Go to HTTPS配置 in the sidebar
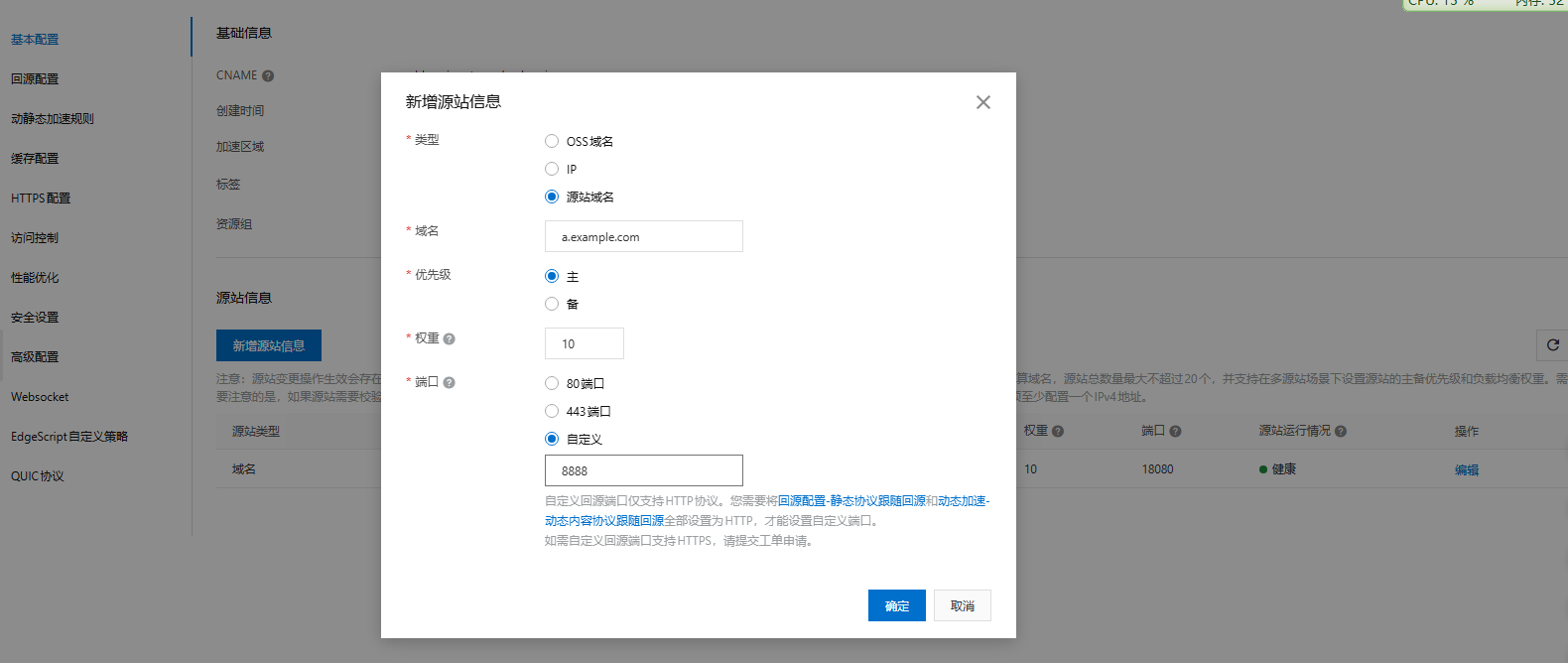Screen dimensions: 1568x663 click(41, 199)
